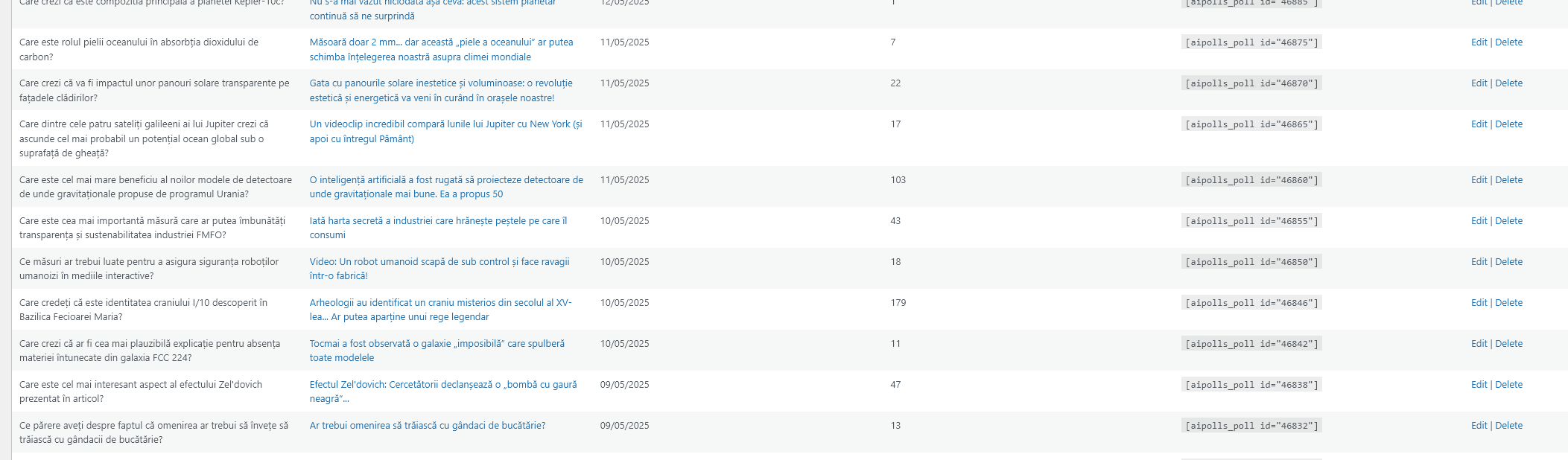Open the 'Efectul Zel'dovich' article link
The height and width of the screenshot is (460, 1568).
click(443, 385)
